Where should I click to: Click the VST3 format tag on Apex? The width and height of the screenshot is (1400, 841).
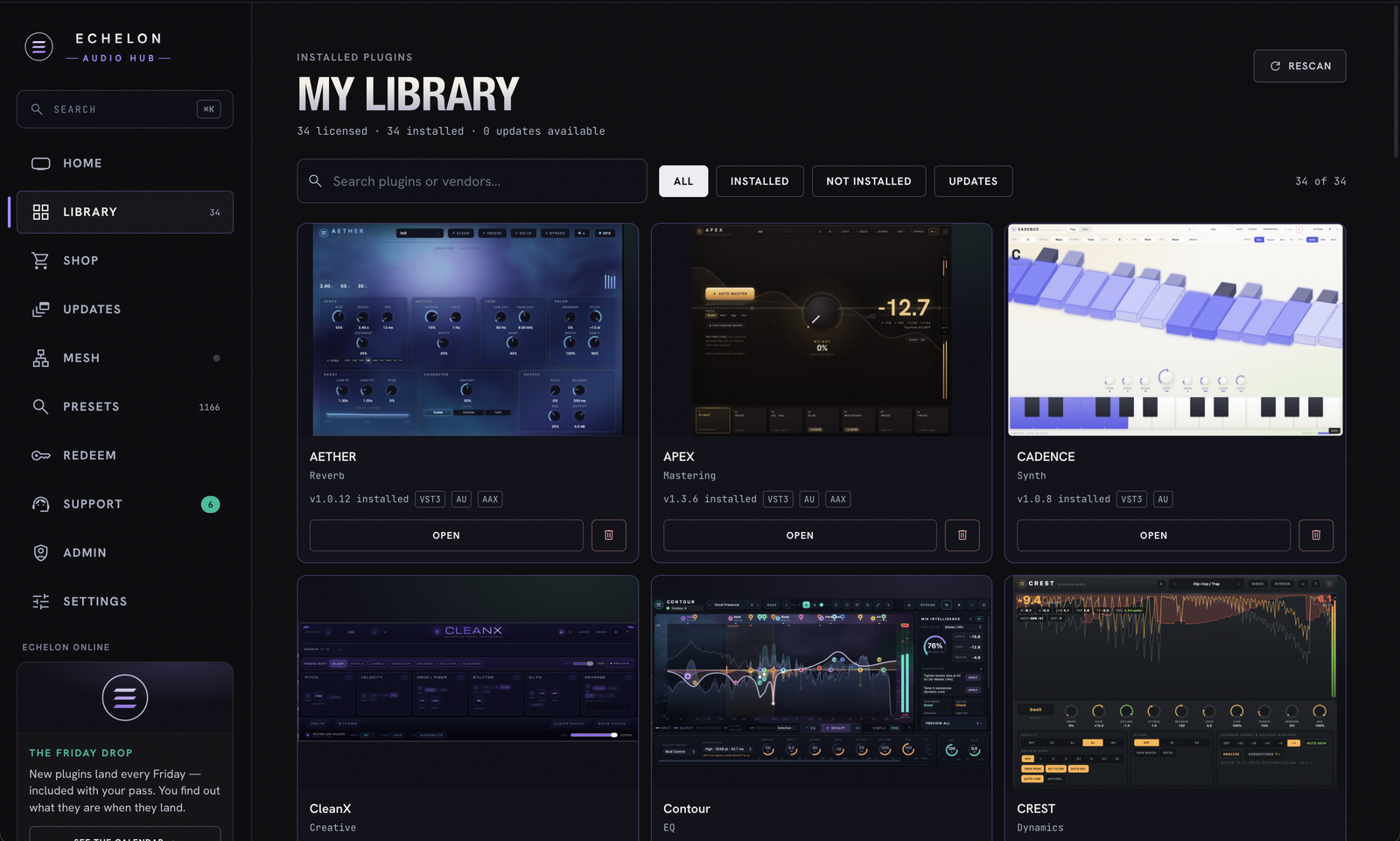(778, 500)
